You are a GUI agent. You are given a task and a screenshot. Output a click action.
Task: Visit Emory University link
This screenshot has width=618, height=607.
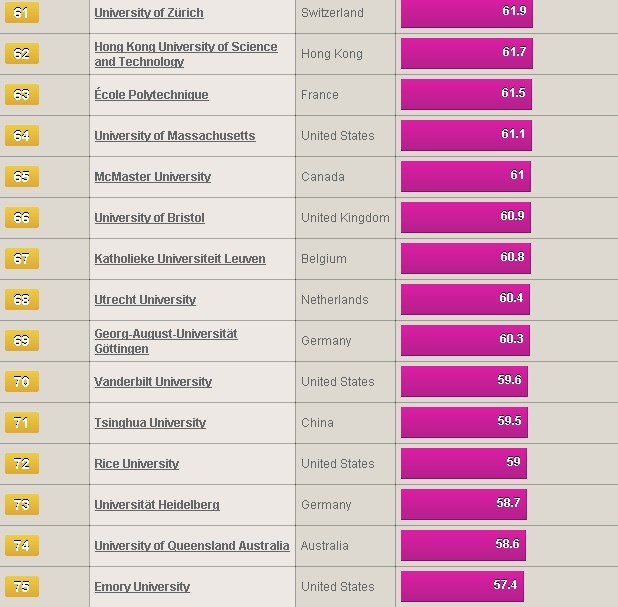[142, 587]
